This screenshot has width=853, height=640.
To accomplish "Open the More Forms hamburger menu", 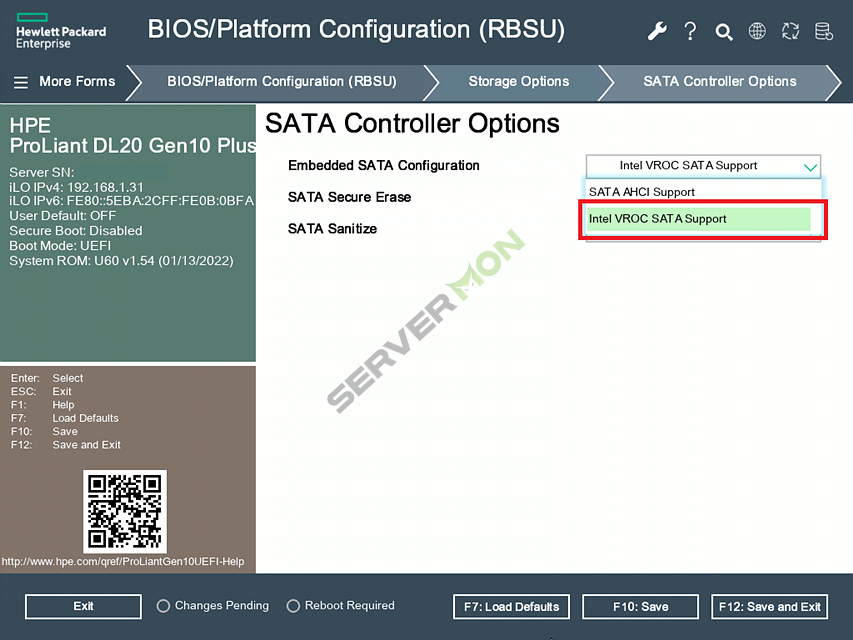I will [x=21, y=82].
